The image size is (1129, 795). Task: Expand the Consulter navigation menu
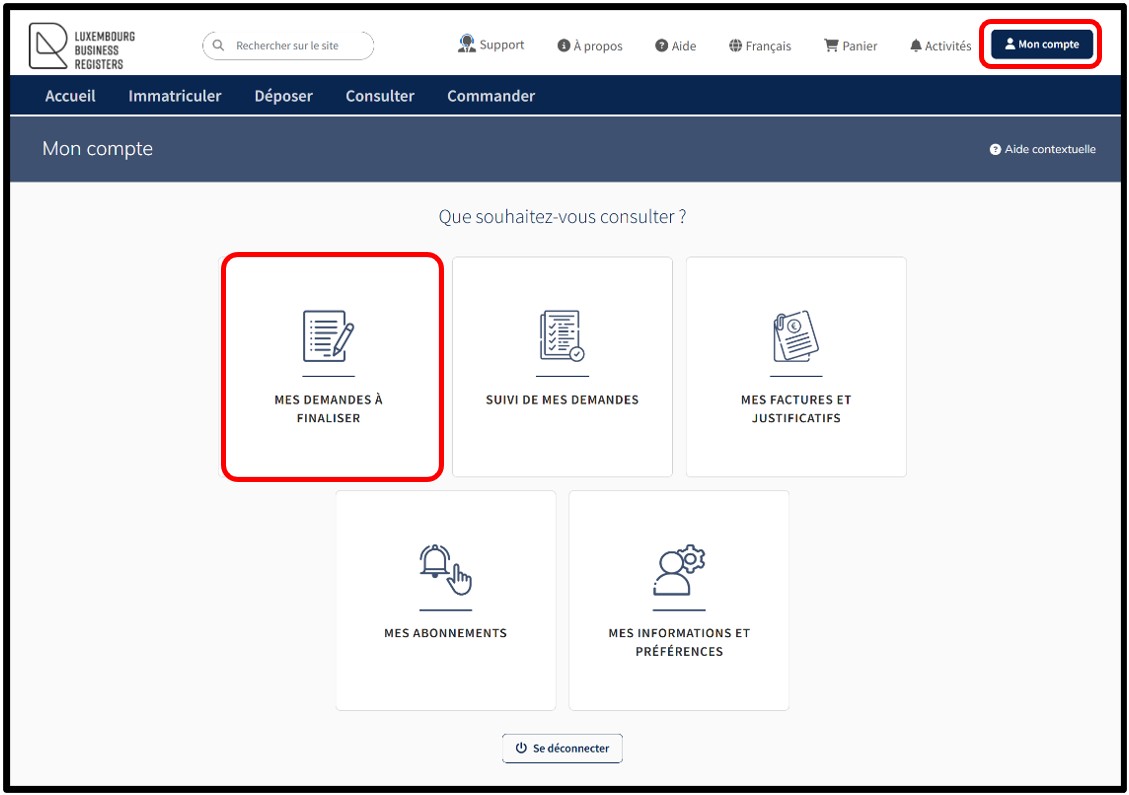pos(380,96)
